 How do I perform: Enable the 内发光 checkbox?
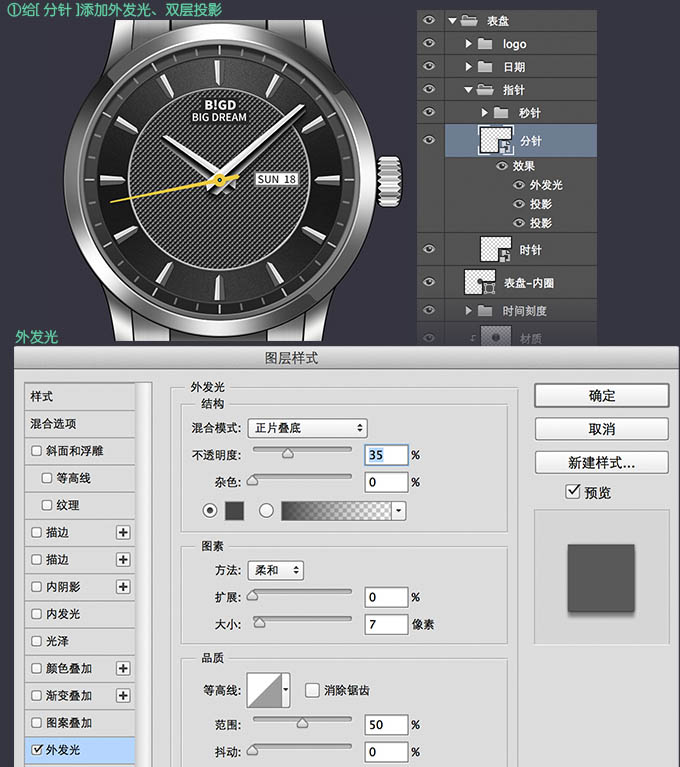click(36, 613)
